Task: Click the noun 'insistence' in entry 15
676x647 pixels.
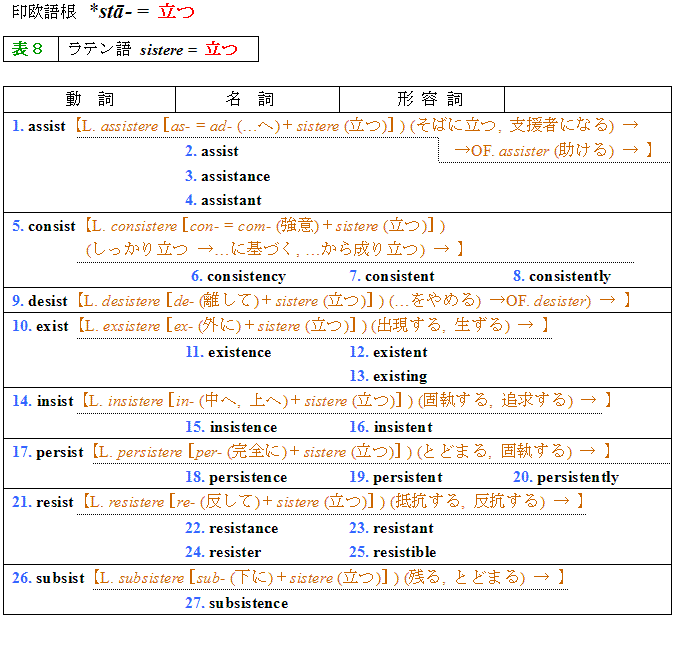Action: click(243, 427)
